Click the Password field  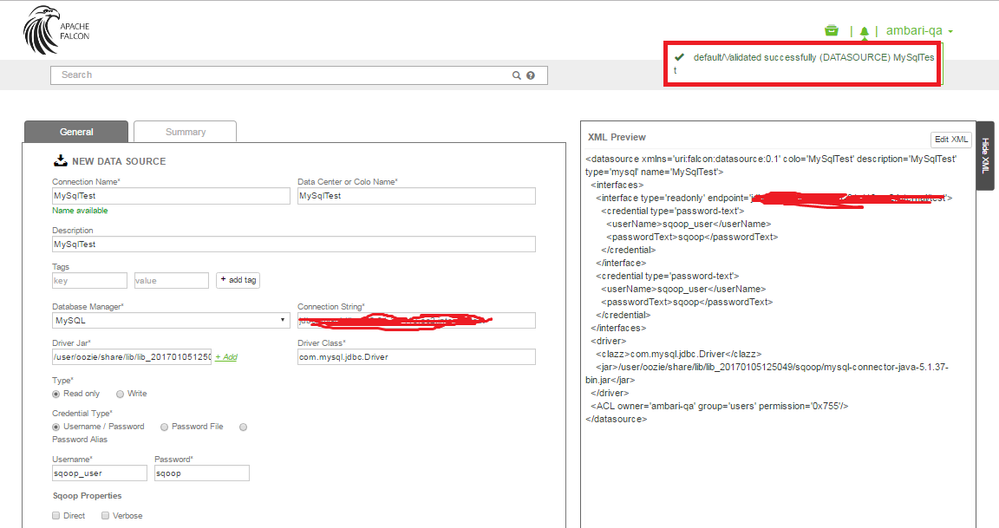pos(202,473)
